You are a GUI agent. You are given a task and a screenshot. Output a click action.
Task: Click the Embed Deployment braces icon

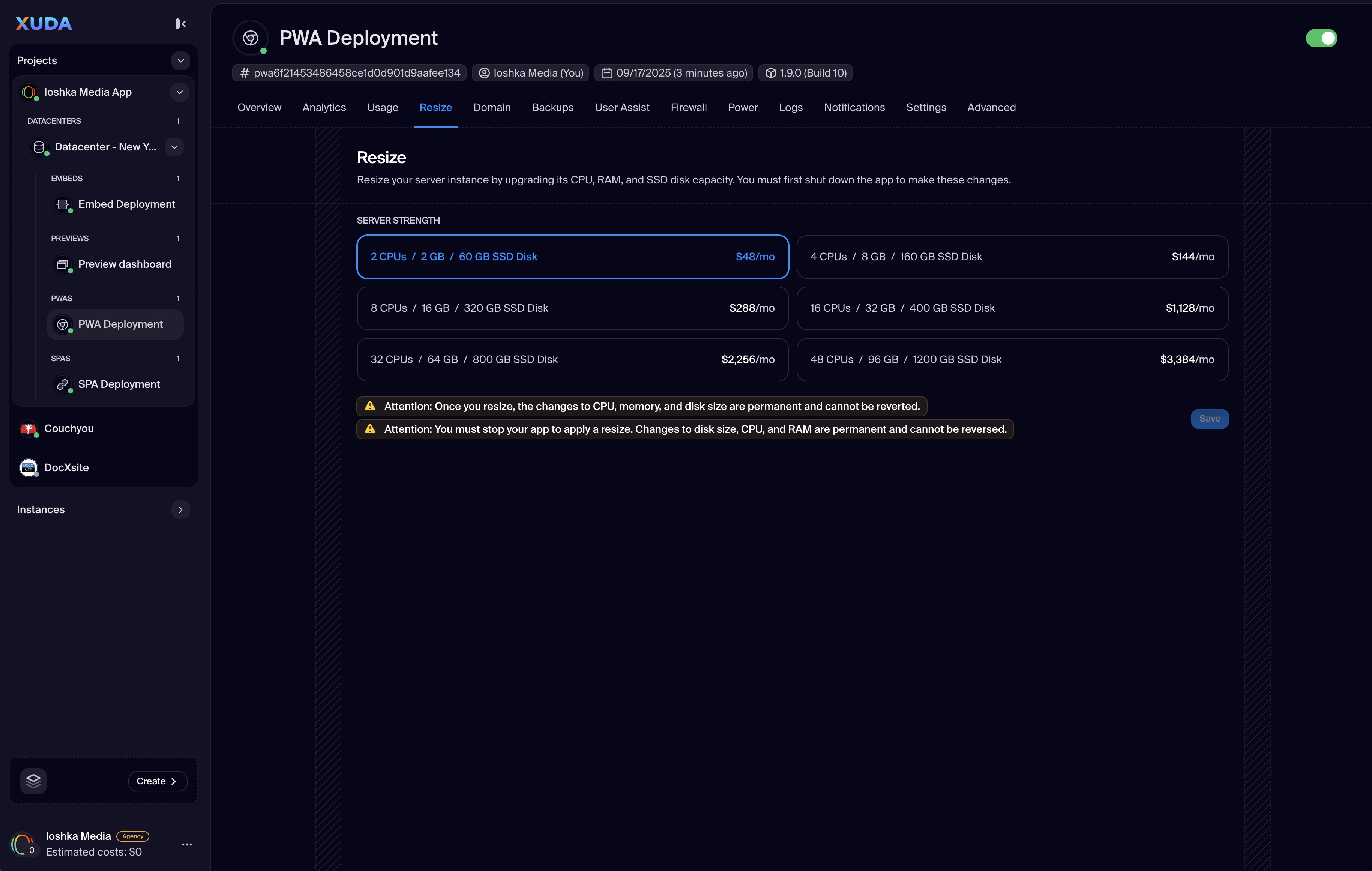pyautogui.click(x=63, y=204)
